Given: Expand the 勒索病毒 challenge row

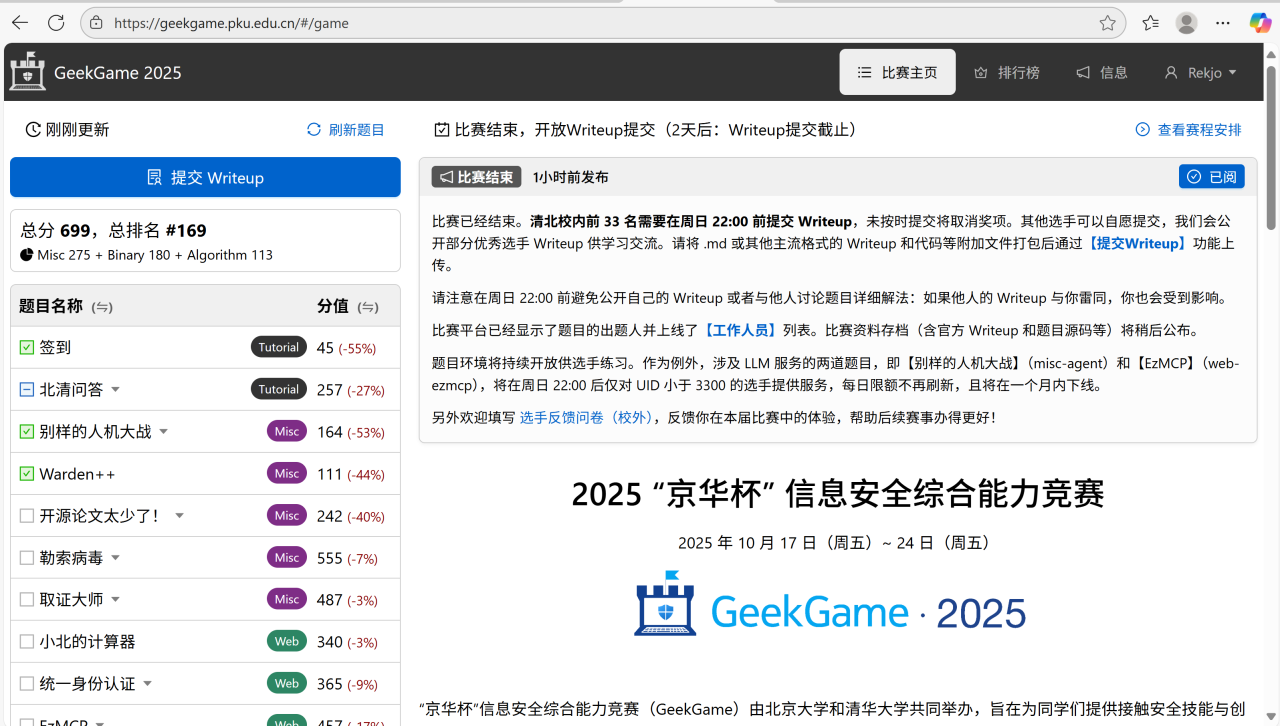Looking at the screenshot, I should point(116,558).
